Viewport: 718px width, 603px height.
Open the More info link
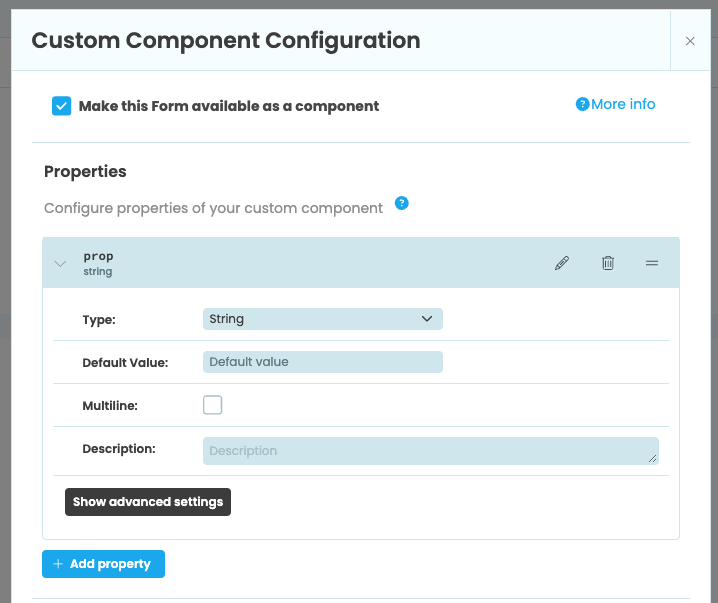click(615, 104)
